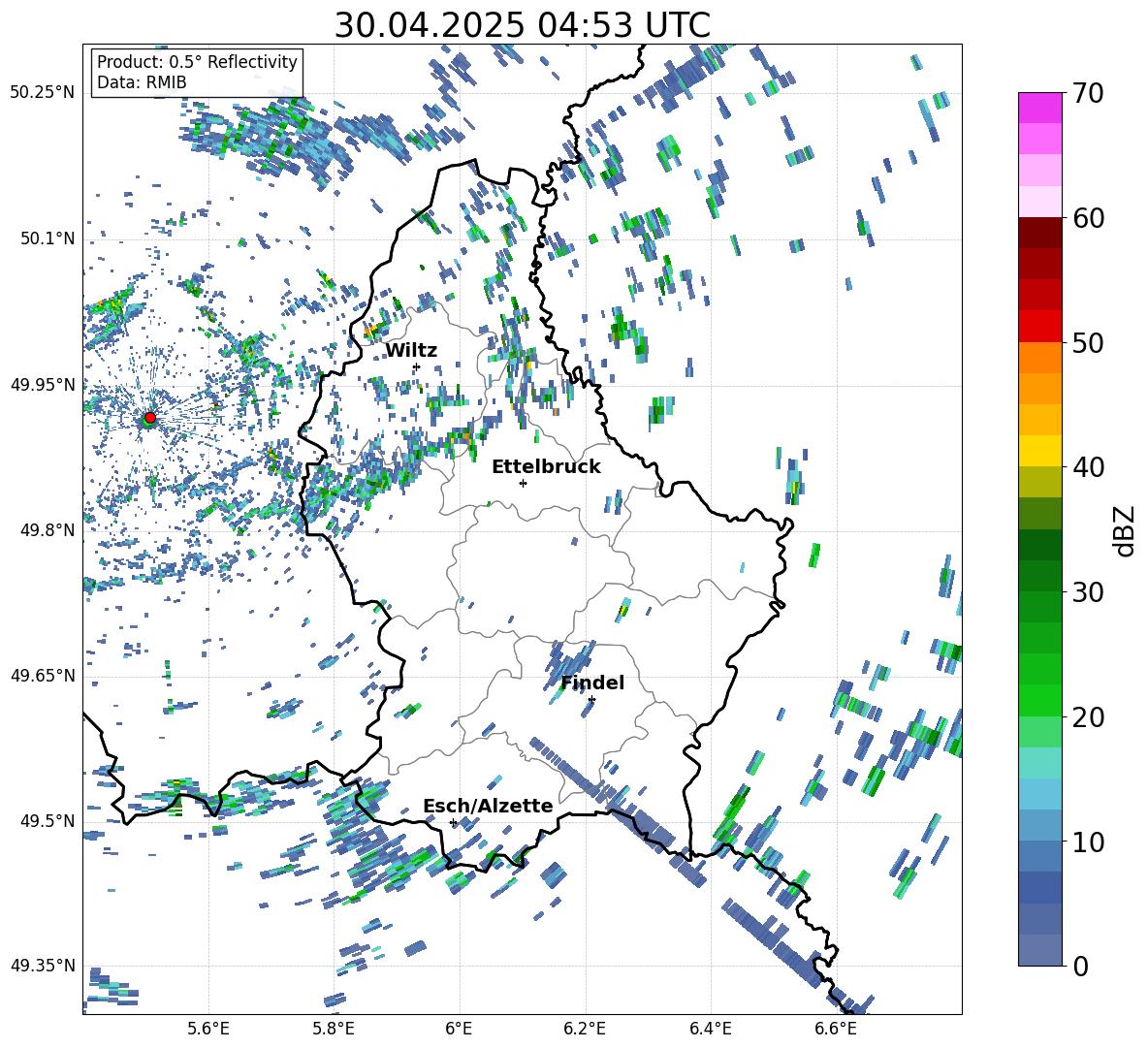
Task: Click the red radar site marker
Action: click(x=149, y=417)
